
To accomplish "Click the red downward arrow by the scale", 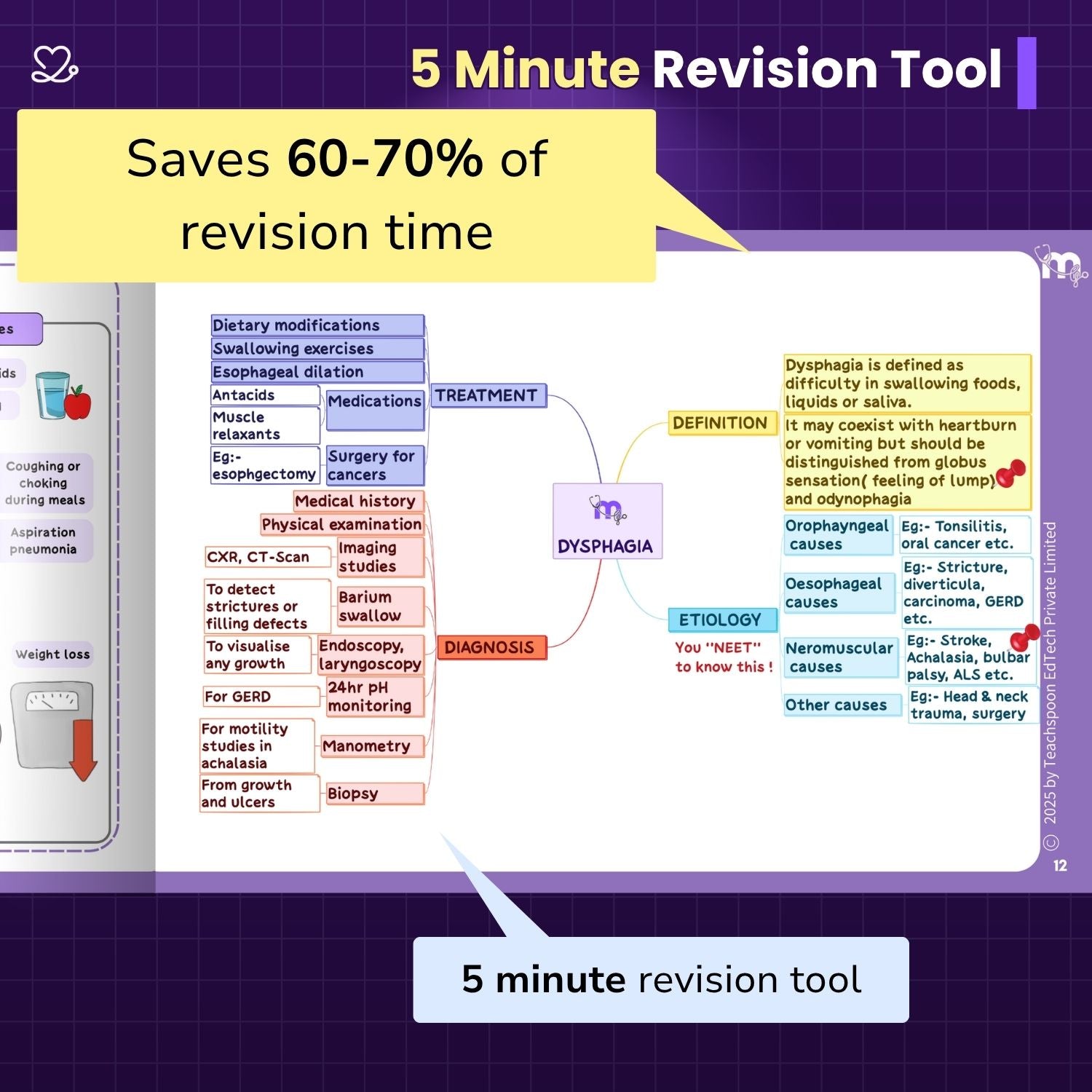I will pyautogui.click(x=84, y=750).
